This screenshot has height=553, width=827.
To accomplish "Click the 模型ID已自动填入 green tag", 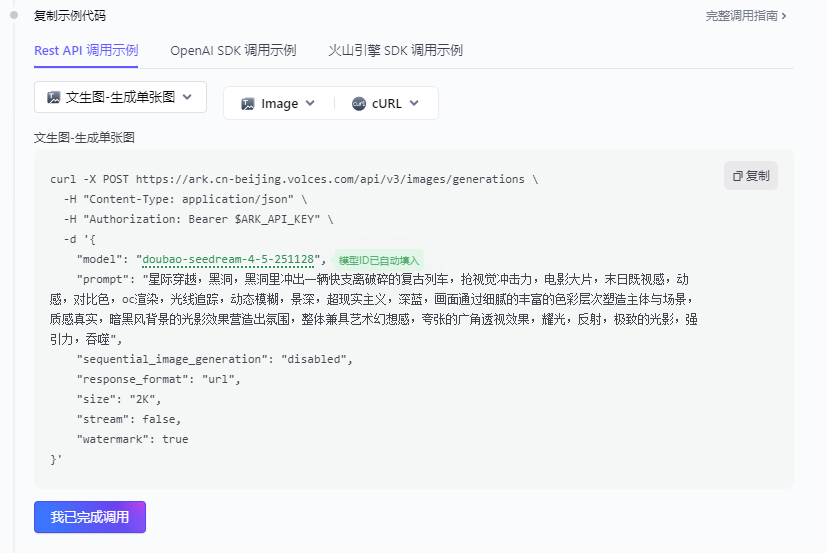I will click(x=379, y=260).
